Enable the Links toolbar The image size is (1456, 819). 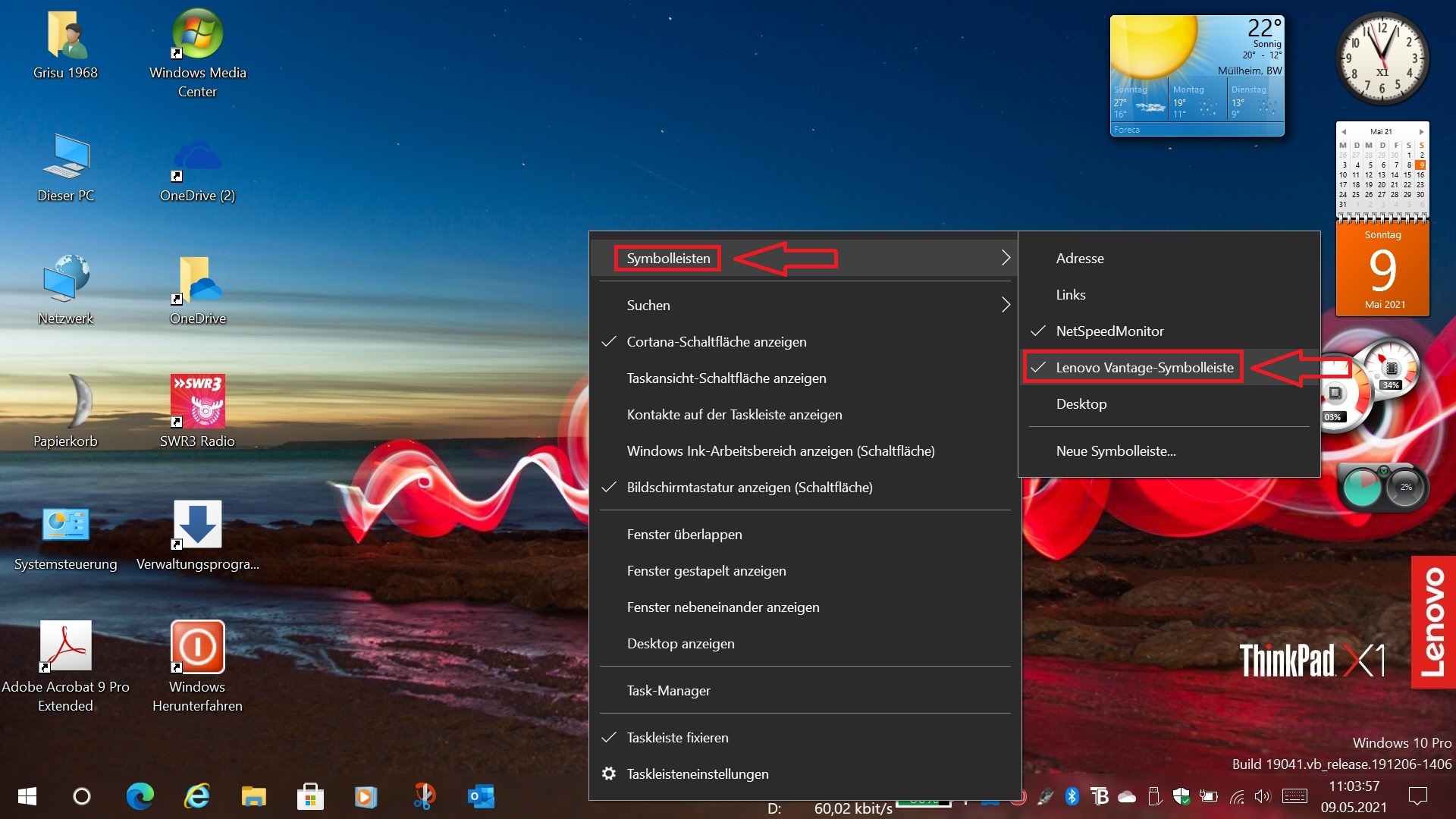pos(1169,295)
